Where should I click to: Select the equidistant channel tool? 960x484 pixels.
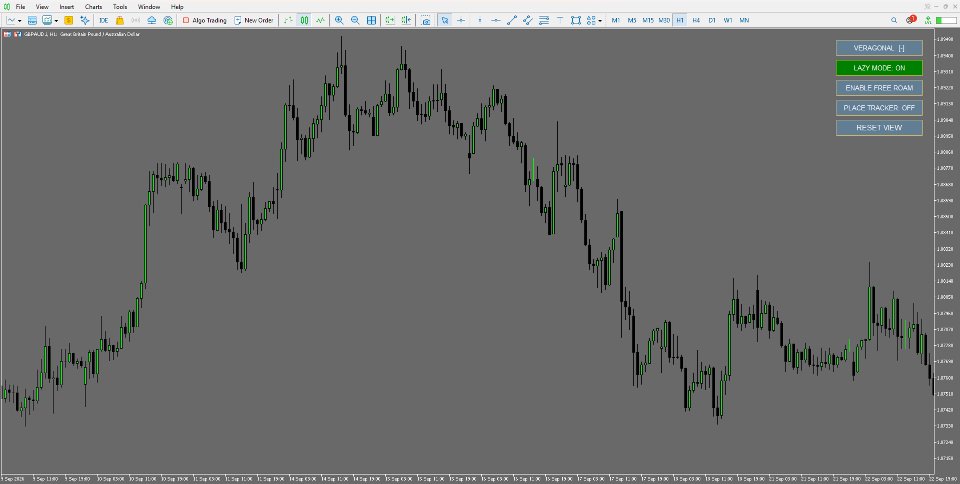coord(528,20)
